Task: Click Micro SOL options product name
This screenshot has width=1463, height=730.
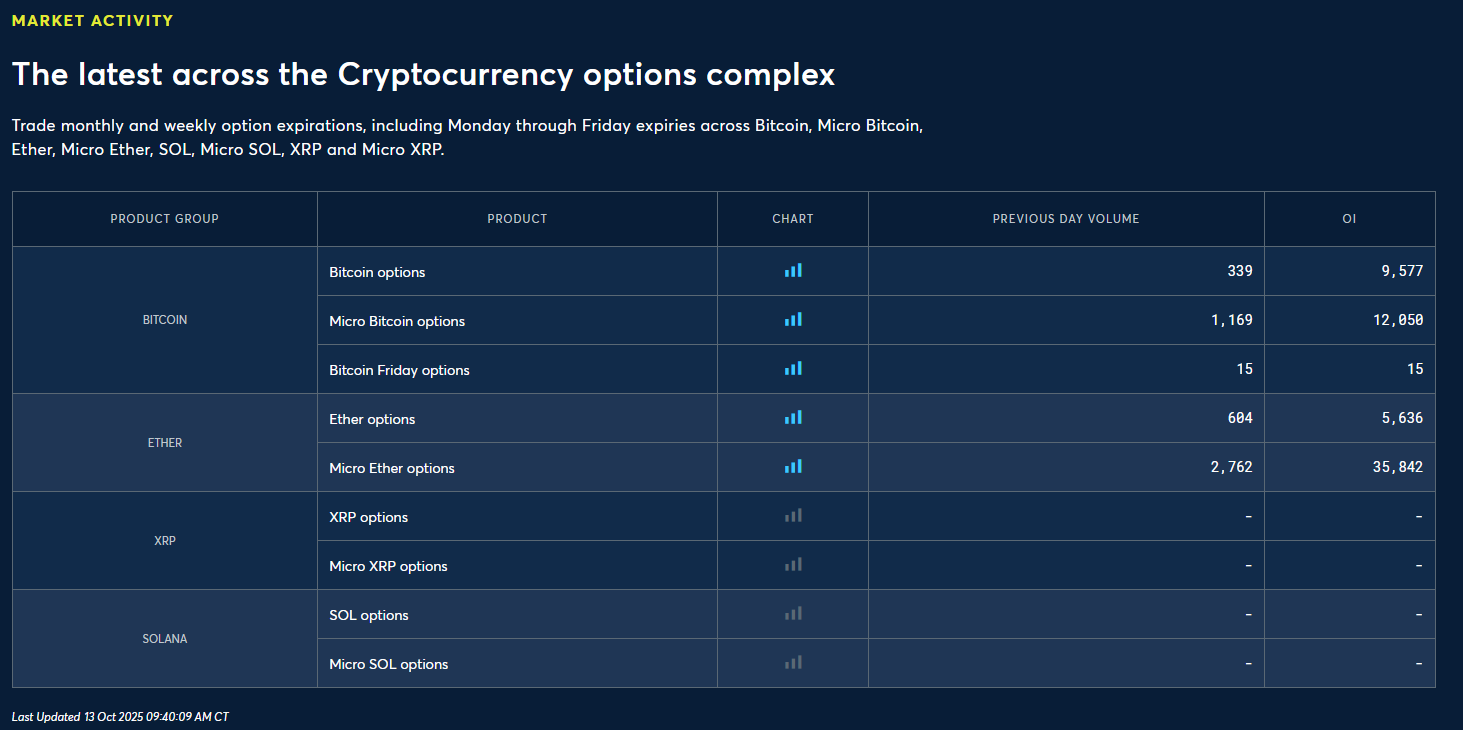Action: [x=388, y=664]
